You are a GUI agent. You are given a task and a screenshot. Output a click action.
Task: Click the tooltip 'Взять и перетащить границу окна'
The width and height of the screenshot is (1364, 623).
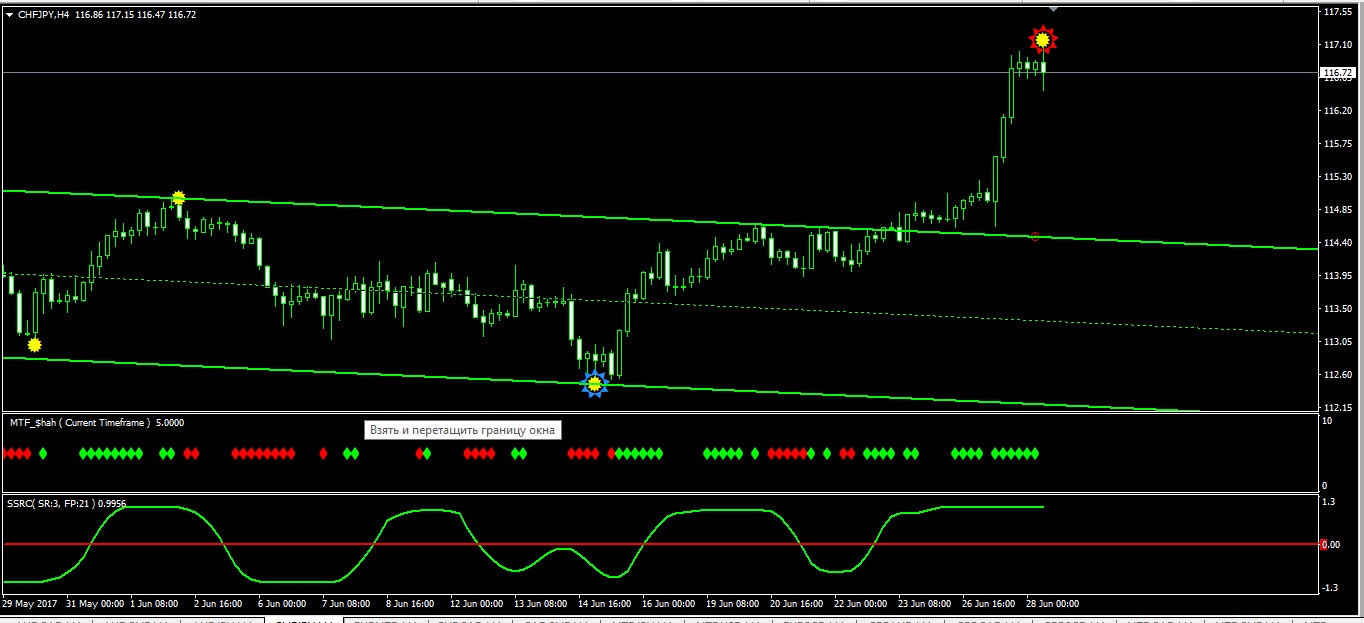[462, 429]
